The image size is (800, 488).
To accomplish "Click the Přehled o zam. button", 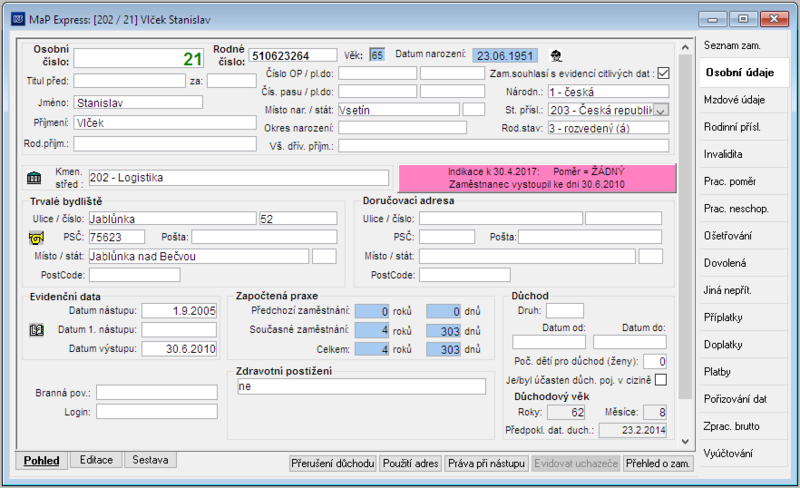I will [x=658, y=463].
